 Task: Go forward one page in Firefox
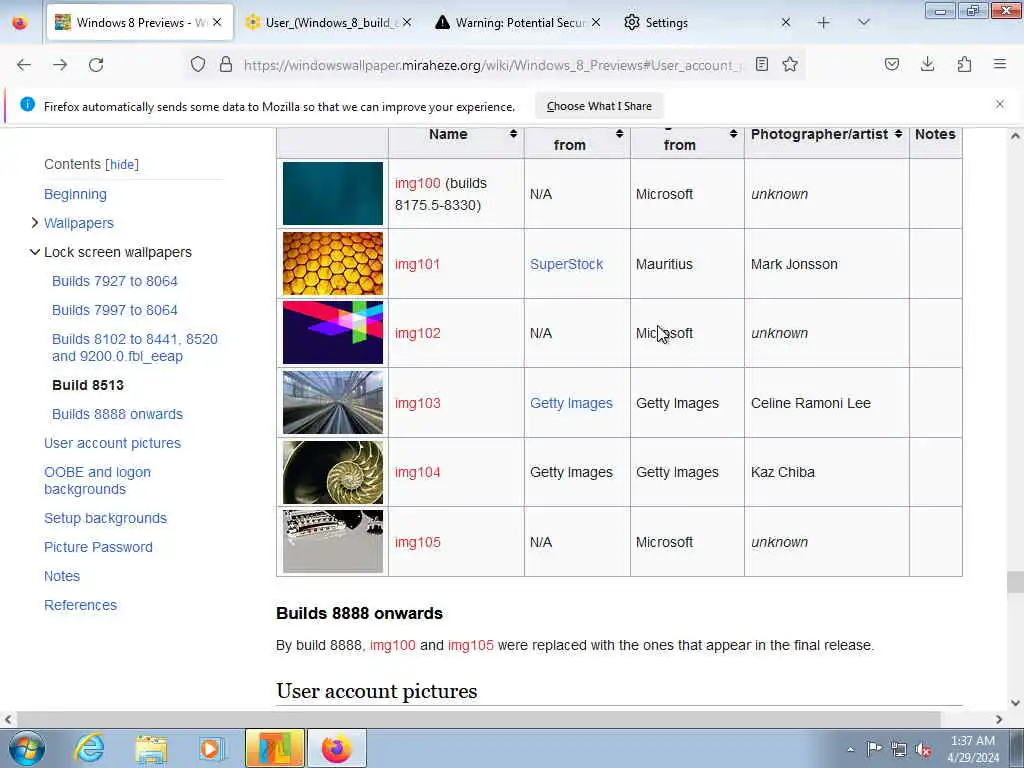tap(60, 65)
